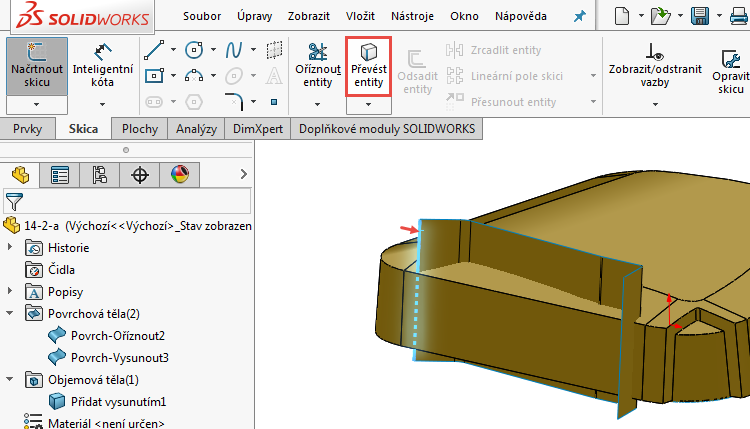The height and width of the screenshot is (429, 750).
Task: Click the Oříznout entity trim tool
Action: click(318, 66)
